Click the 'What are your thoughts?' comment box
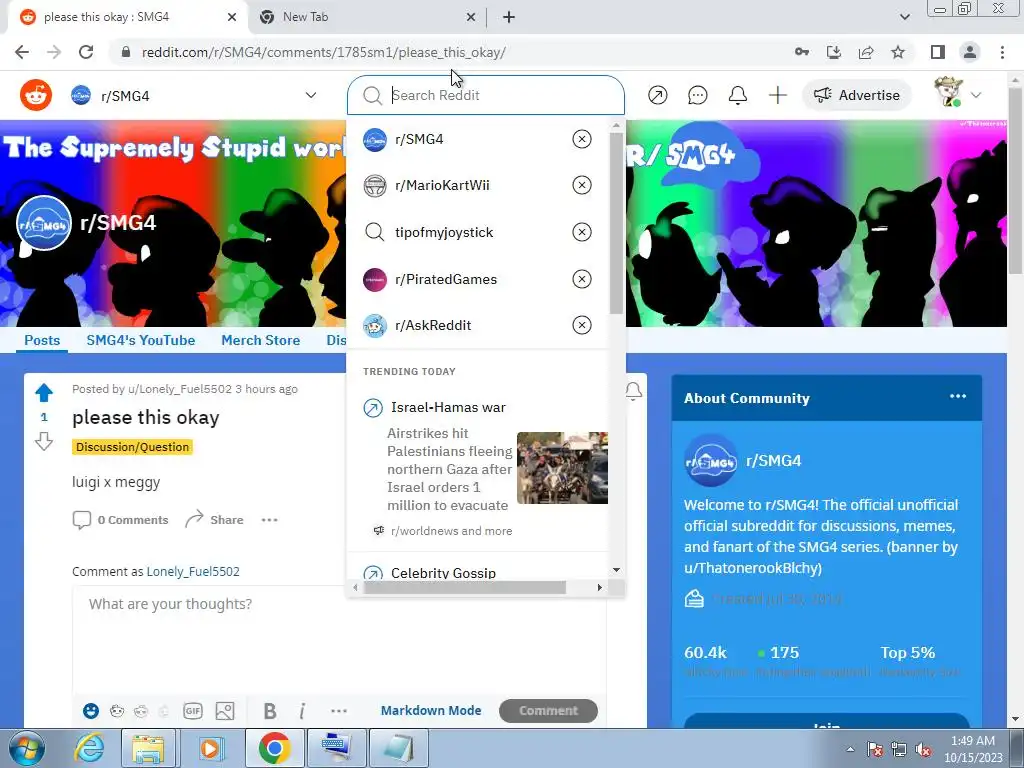 click(339, 640)
